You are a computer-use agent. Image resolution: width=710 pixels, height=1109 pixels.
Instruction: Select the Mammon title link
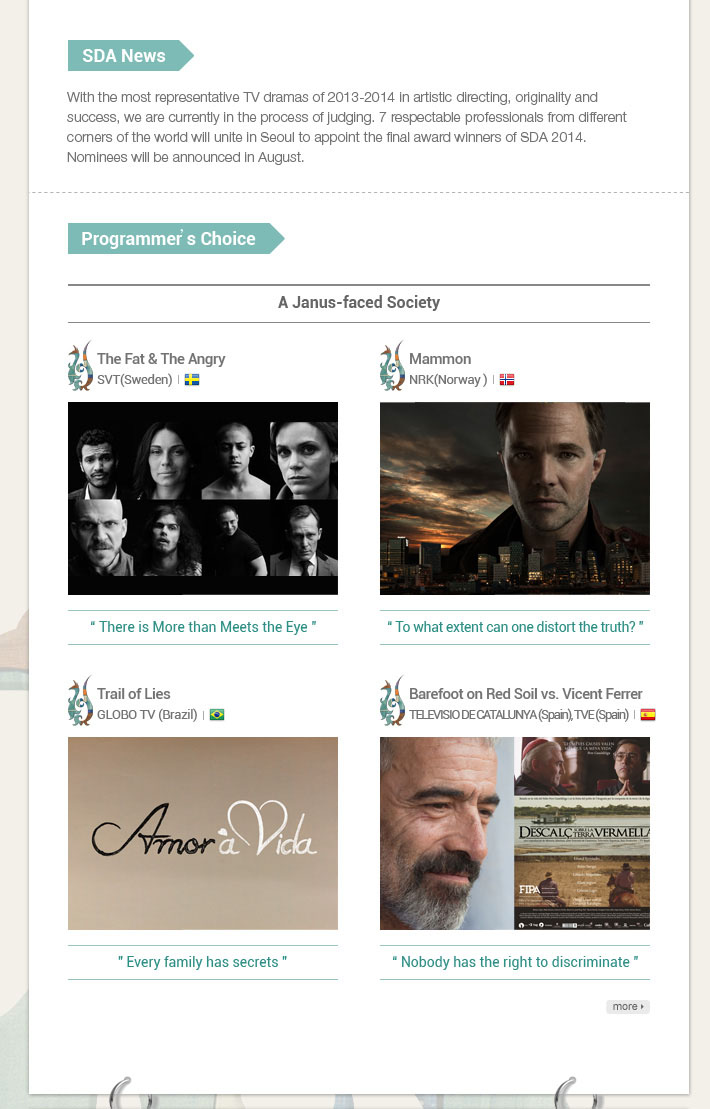point(440,359)
